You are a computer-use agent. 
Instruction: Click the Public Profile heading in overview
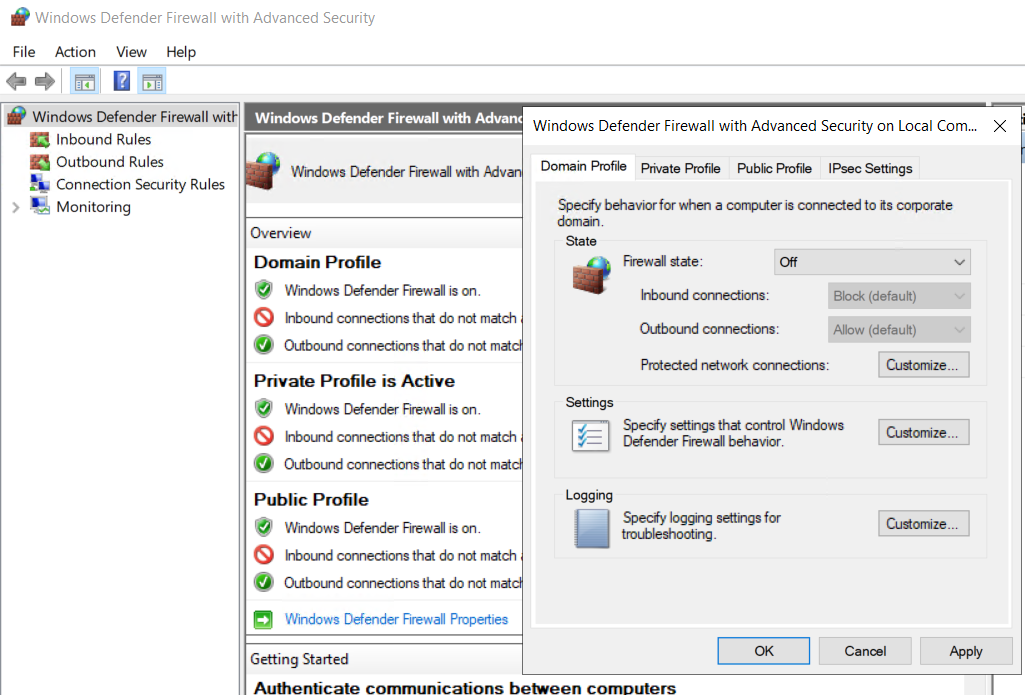point(311,500)
